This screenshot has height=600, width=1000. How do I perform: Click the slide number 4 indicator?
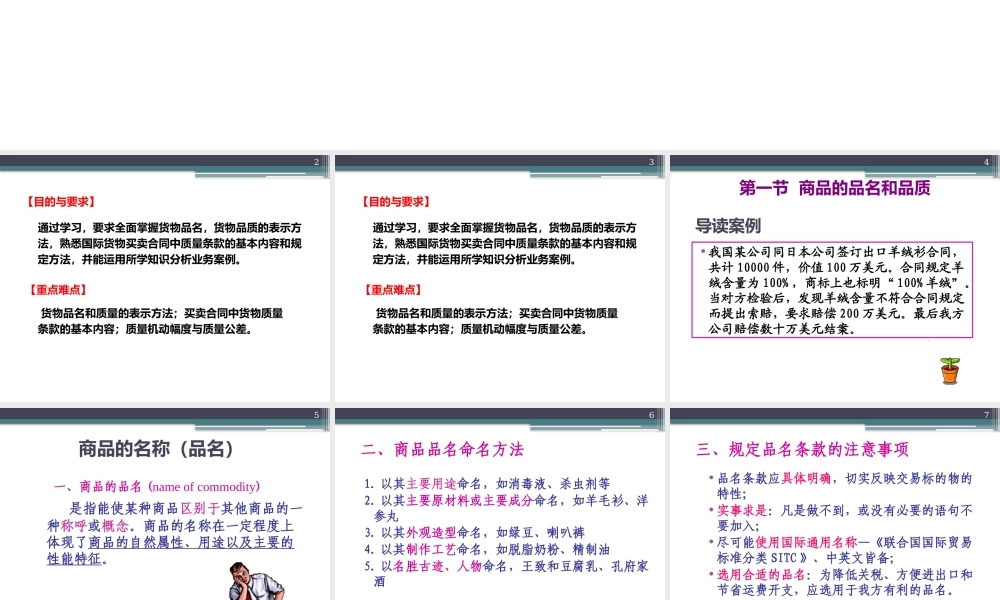(x=987, y=159)
